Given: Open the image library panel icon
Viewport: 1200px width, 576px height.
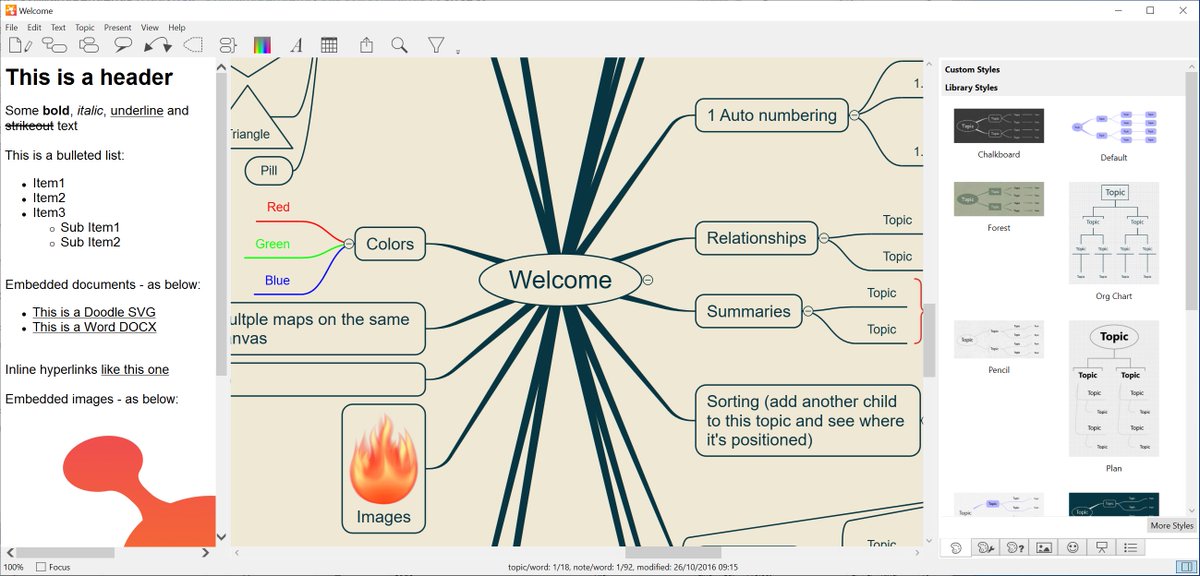Looking at the screenshot, I should click(1044, 548).
